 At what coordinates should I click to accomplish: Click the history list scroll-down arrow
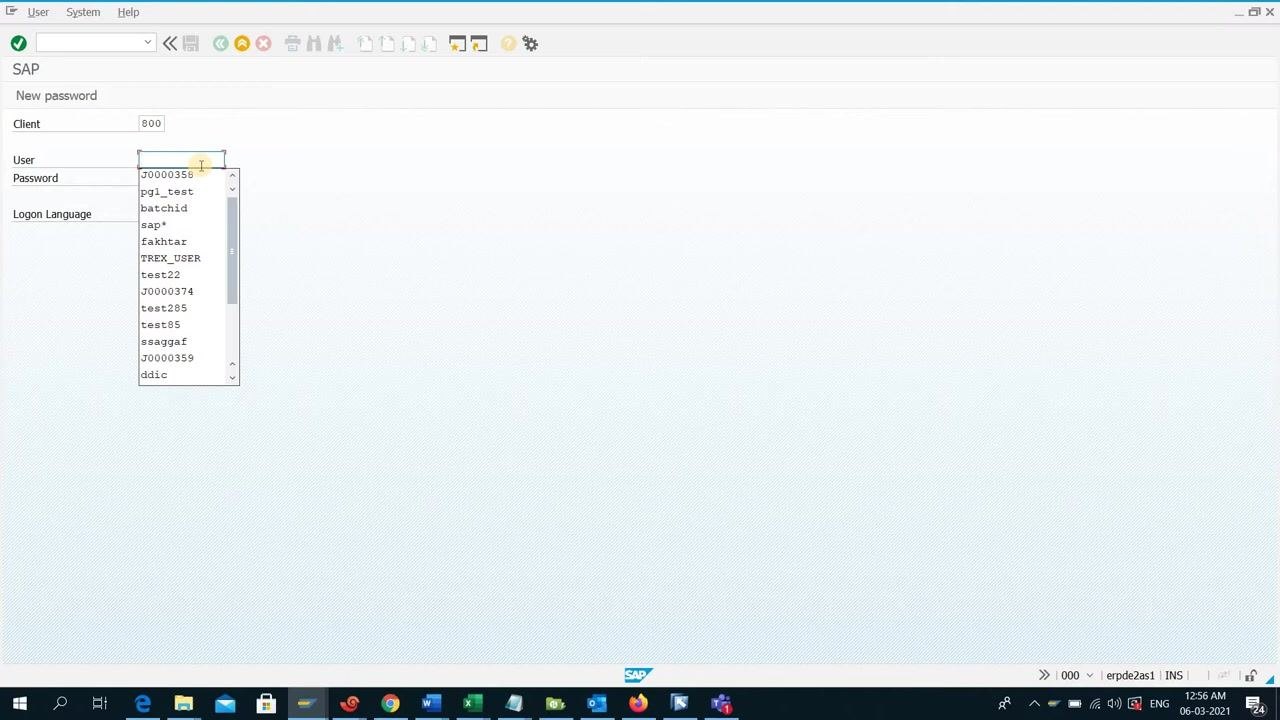click(232, 377)
